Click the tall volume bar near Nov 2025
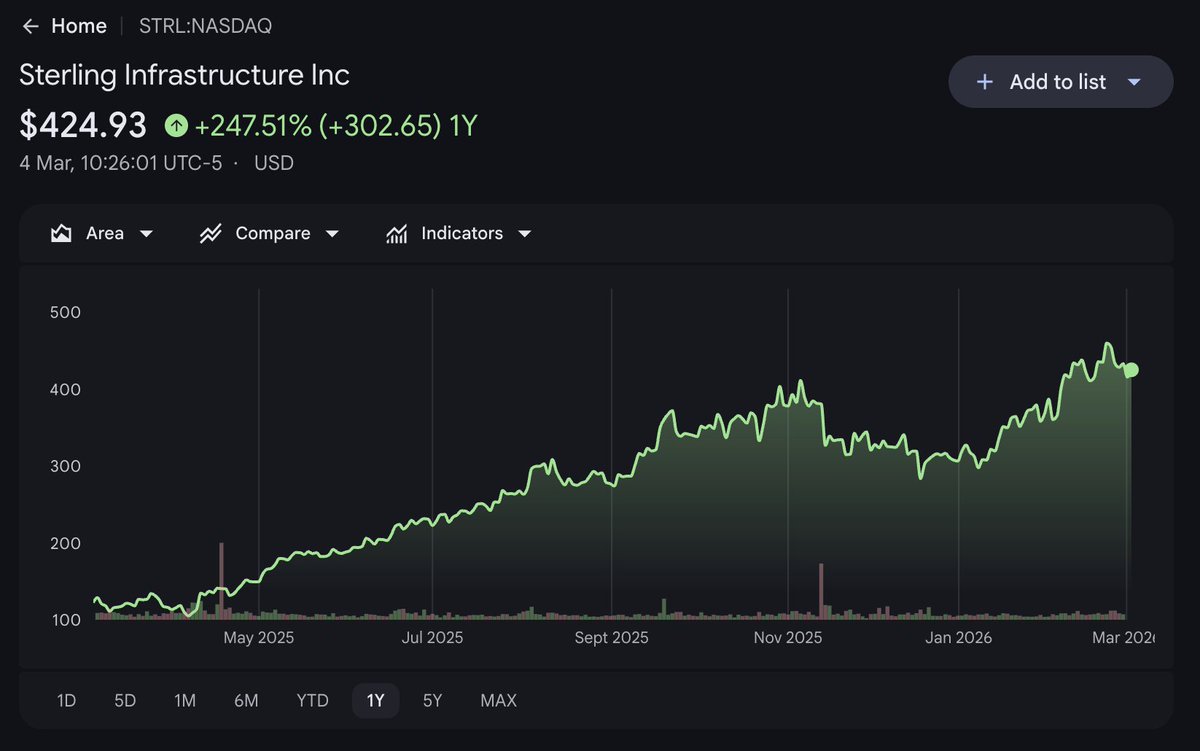The width and height of the screenshot is (1200, 751). pyautogui.click(x=821, y=591)
